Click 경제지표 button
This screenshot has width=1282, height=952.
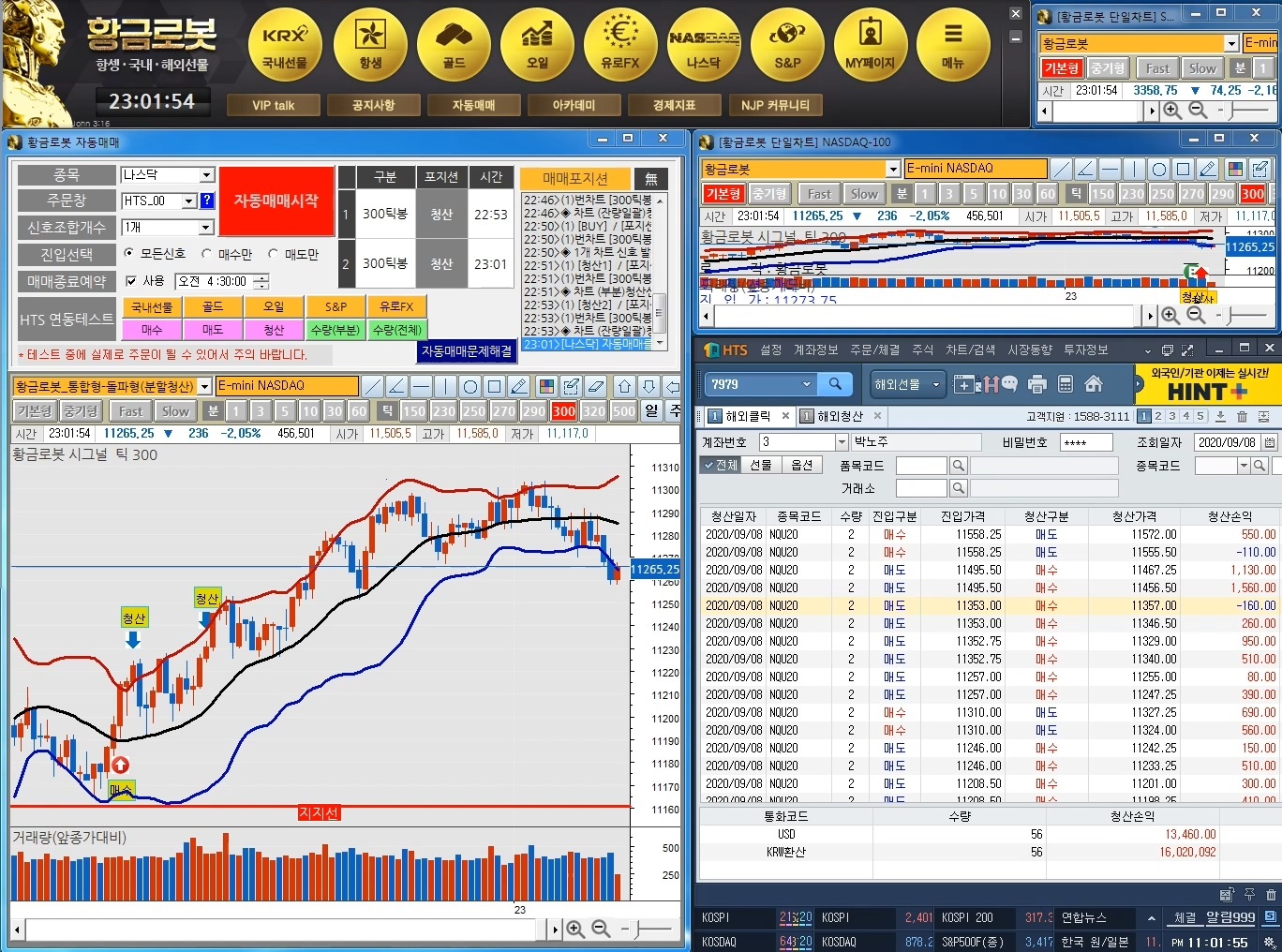click(x=674, y=105)
